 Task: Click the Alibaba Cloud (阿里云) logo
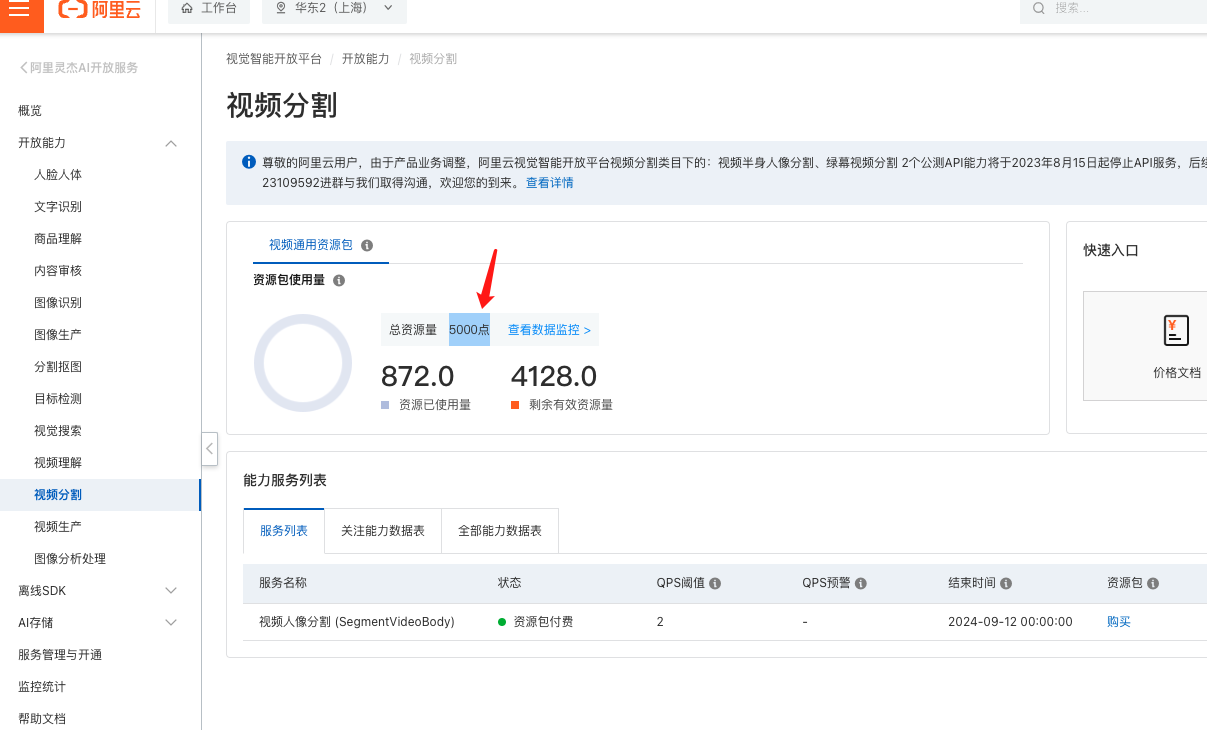click(x=99, y=9)
